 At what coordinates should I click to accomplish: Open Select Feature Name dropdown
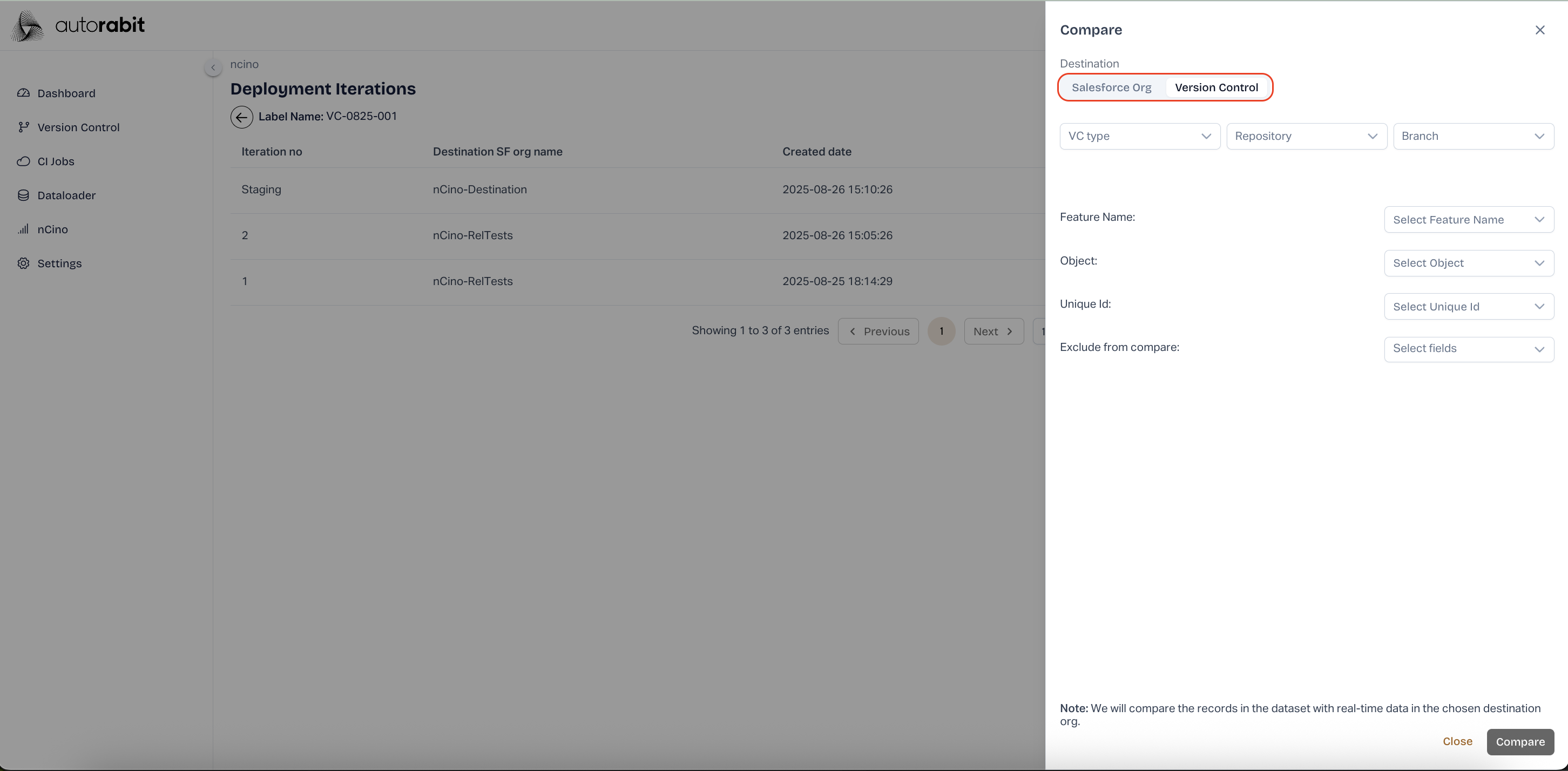point(1468,220)
